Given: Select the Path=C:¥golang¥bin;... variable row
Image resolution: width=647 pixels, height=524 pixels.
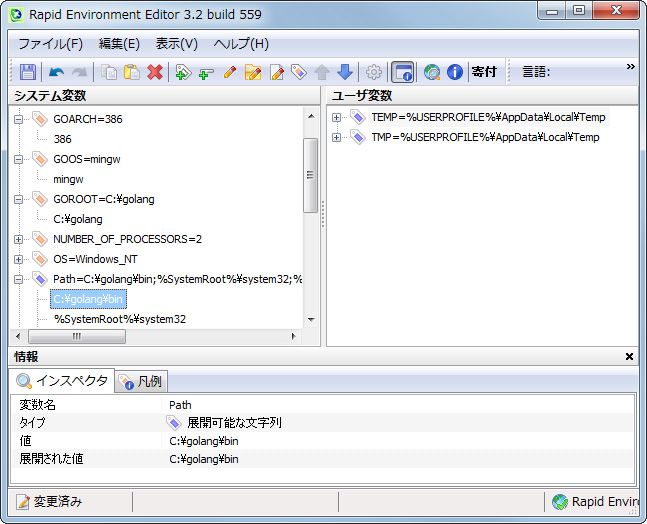Looking at the screenshot, I should (177, 279).
